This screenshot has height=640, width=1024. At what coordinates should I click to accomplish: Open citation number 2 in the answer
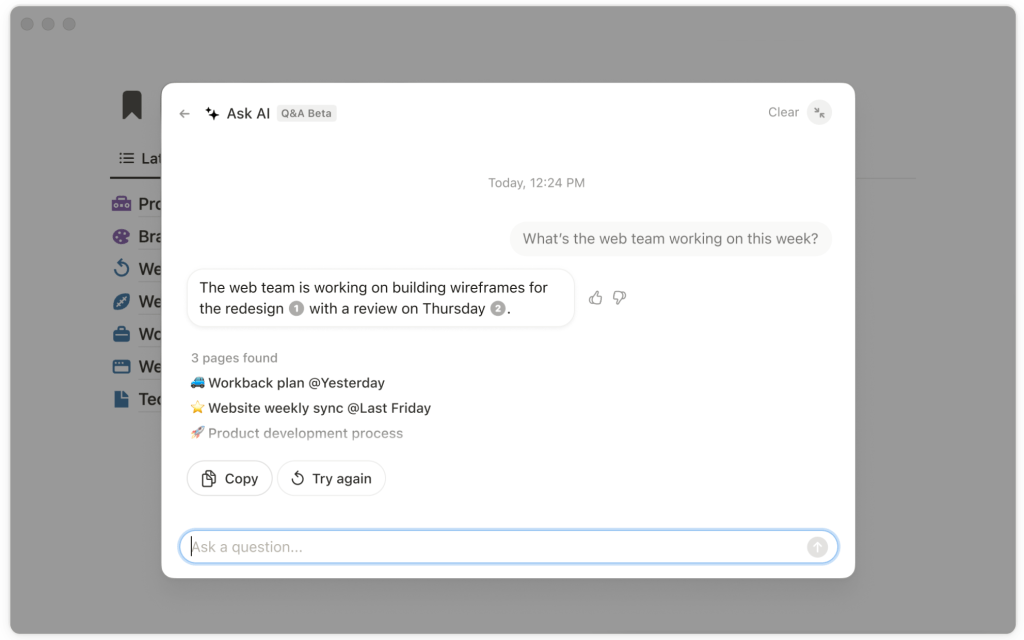click(x=497, y=309)
